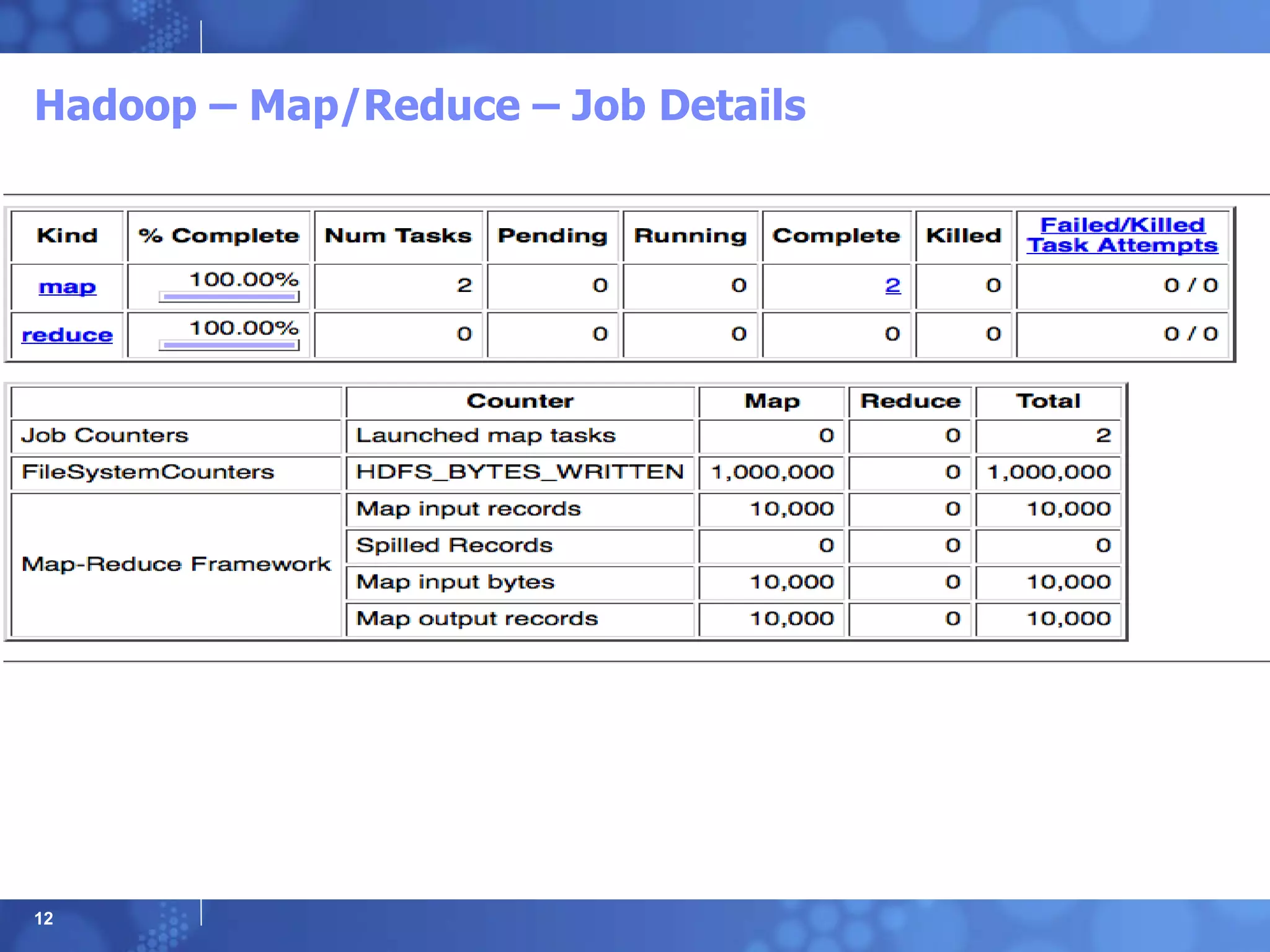Click map row 100.00% value
The image size is (1270, 952).
pos(244,280)
